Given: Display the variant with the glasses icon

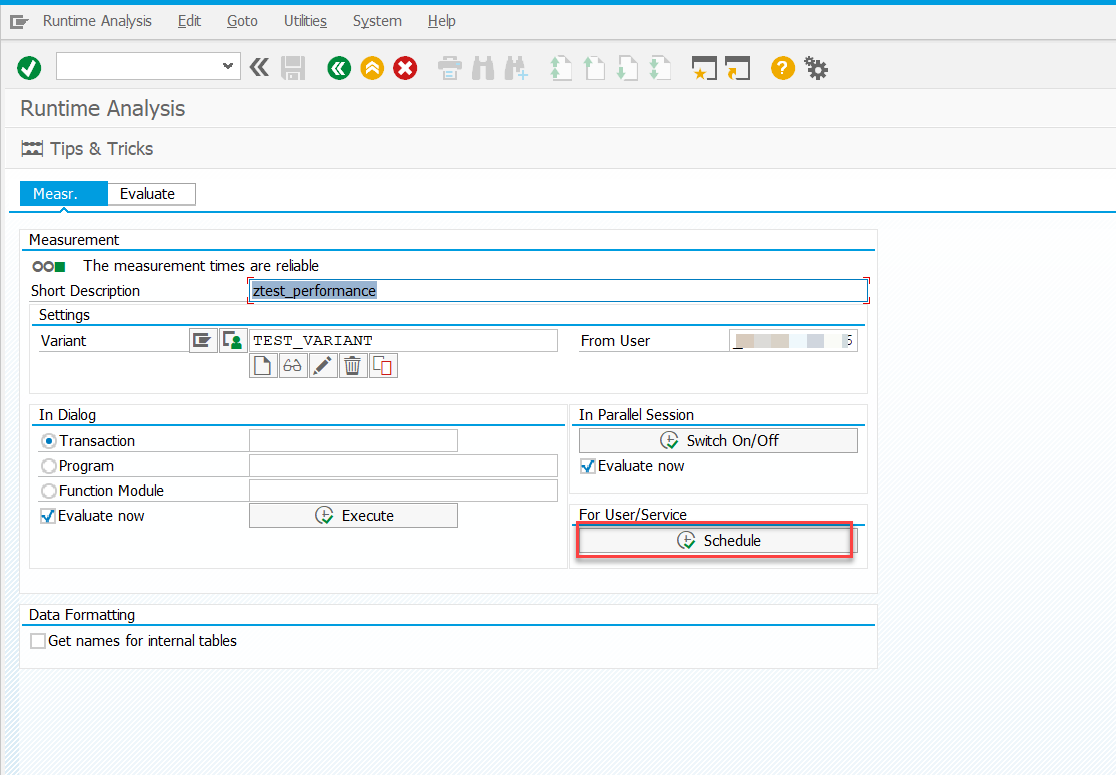Looking at the screenshot, I should (292, 365).
